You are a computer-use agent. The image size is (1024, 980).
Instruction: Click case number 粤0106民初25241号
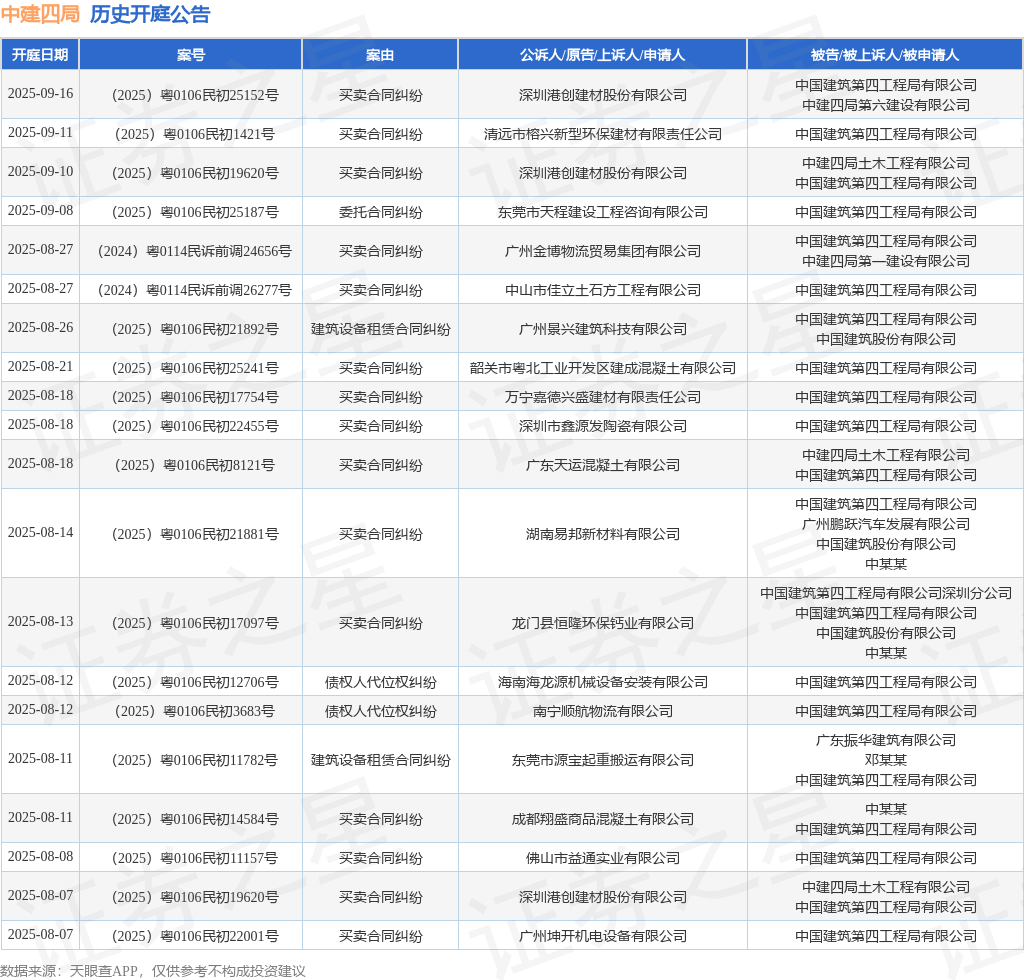[195, 368]
